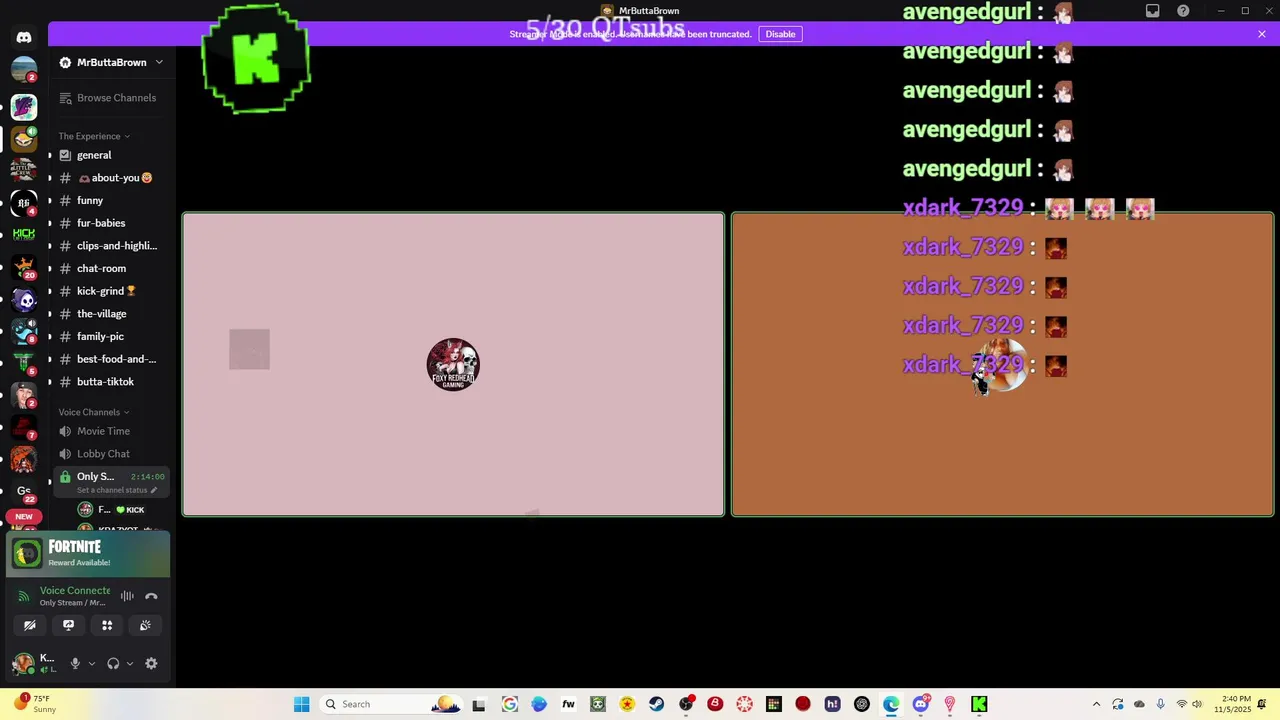Open headphone output options arrow
Screen dimensions: 1280x720
point(130,663)
